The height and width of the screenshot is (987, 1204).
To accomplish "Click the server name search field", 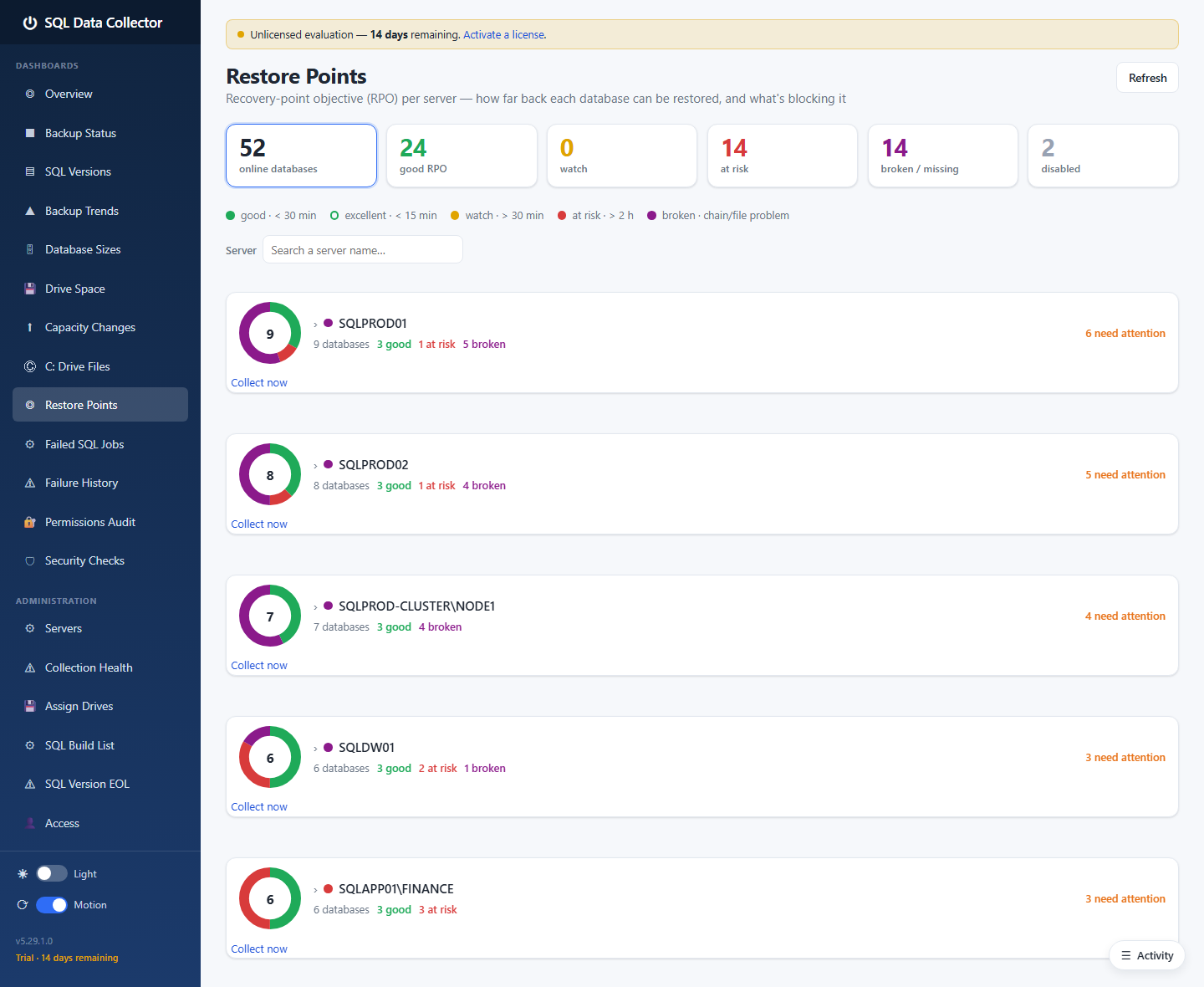I will (x=363, y=249).
